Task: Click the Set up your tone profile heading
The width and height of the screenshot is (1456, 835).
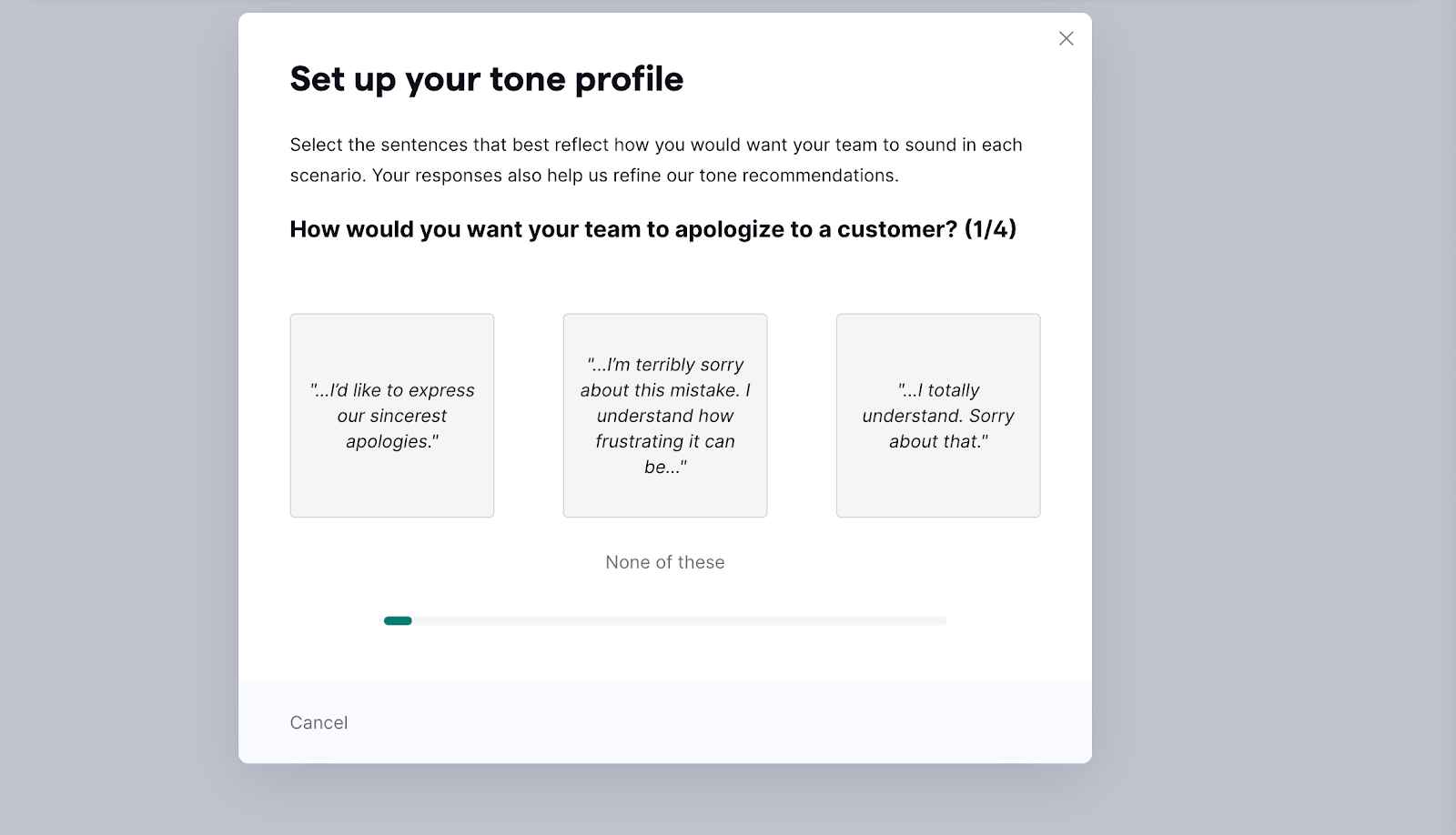Action: point(486,79)
